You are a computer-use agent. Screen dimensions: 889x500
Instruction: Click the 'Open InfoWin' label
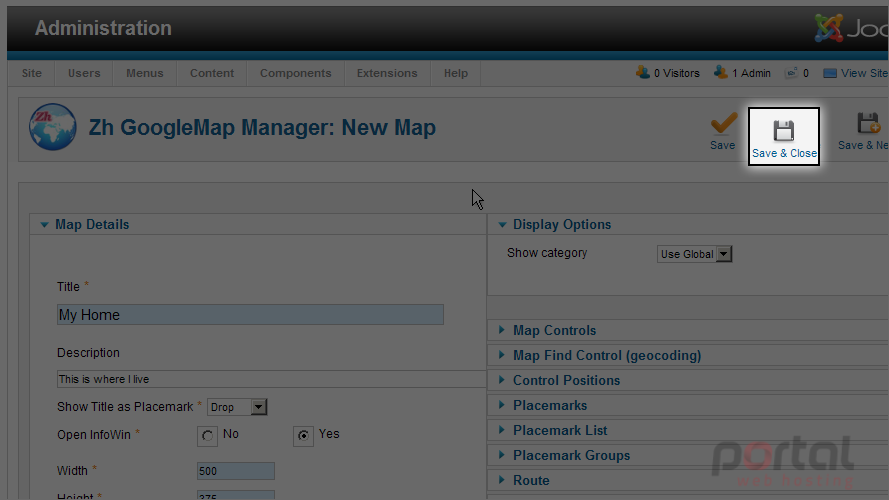point(94,435)
